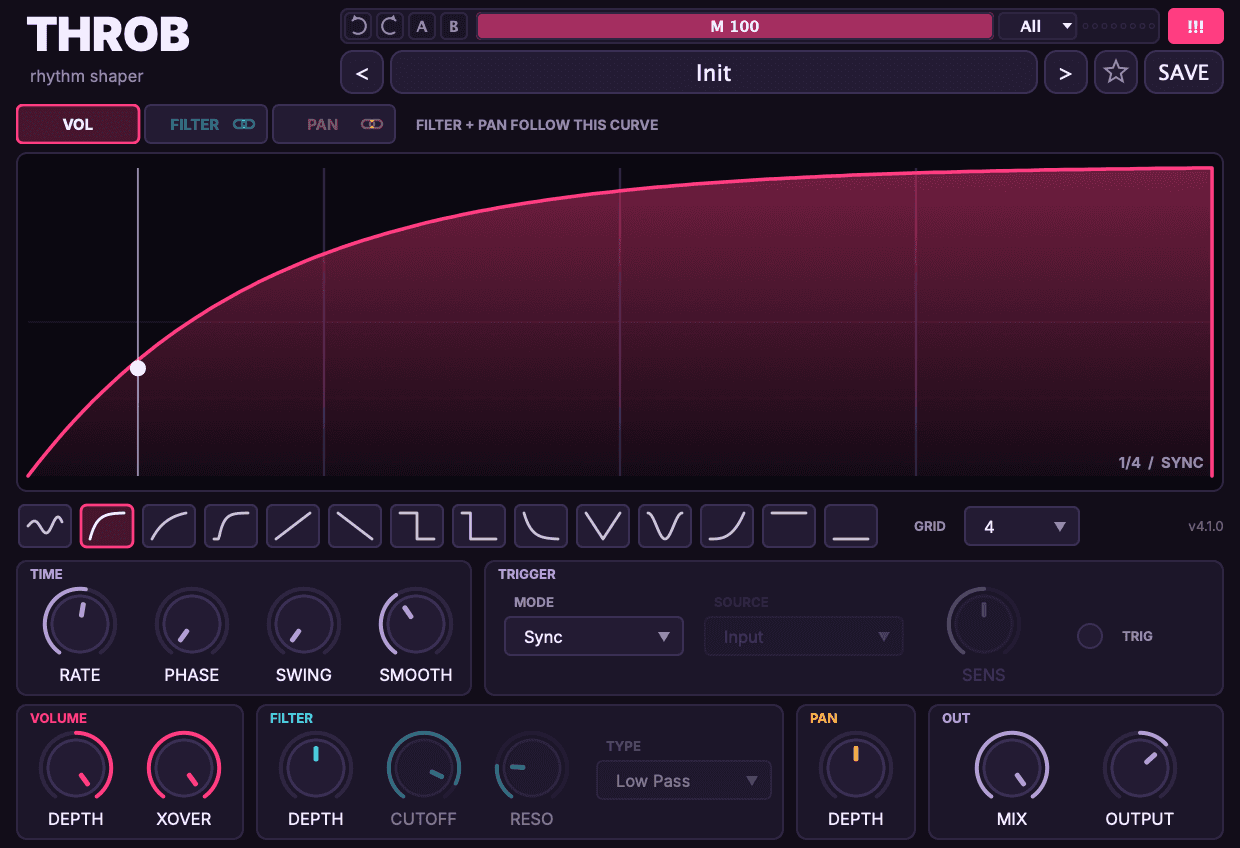Click the RATE knob
This screenshot has height=848, width=1240.
tap(80, 624)
